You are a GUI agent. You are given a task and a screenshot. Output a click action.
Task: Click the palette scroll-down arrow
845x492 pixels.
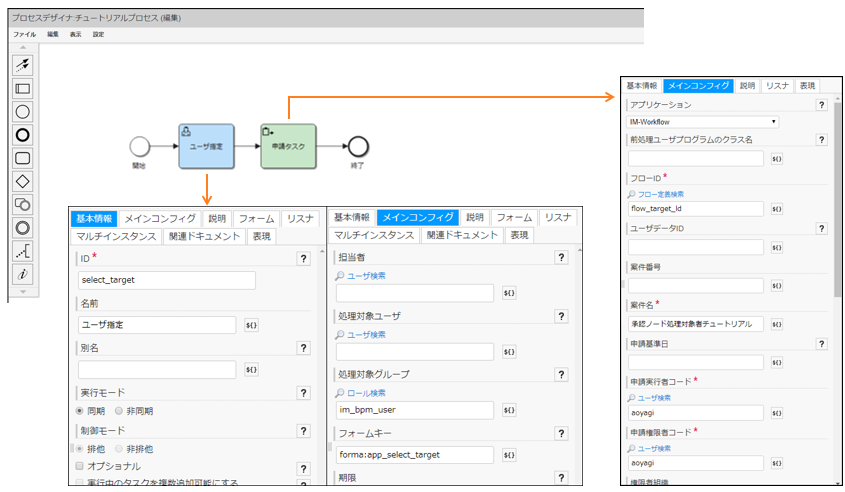pos(23,292)
